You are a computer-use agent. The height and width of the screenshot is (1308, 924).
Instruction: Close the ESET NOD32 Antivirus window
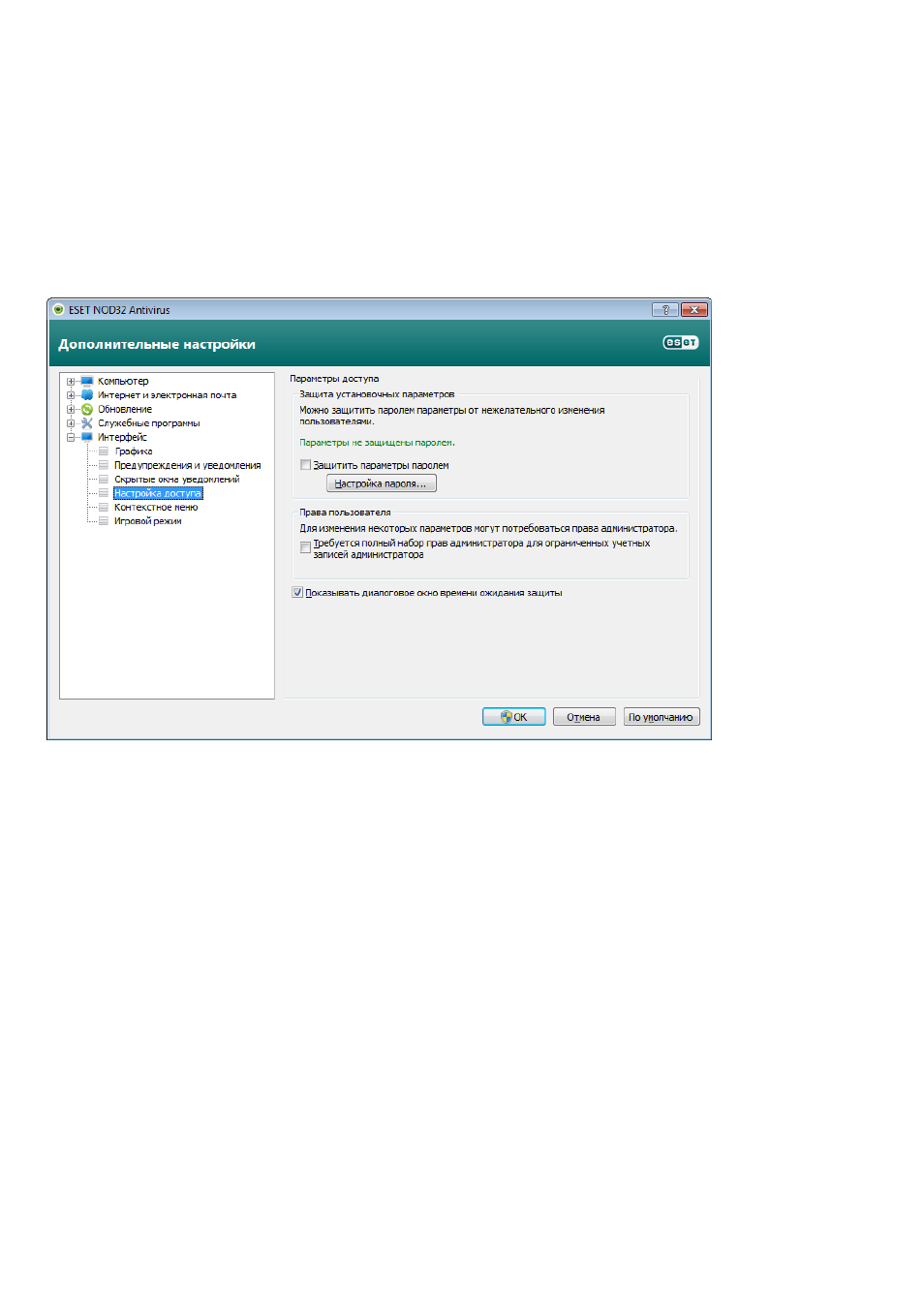click(693, 310)
